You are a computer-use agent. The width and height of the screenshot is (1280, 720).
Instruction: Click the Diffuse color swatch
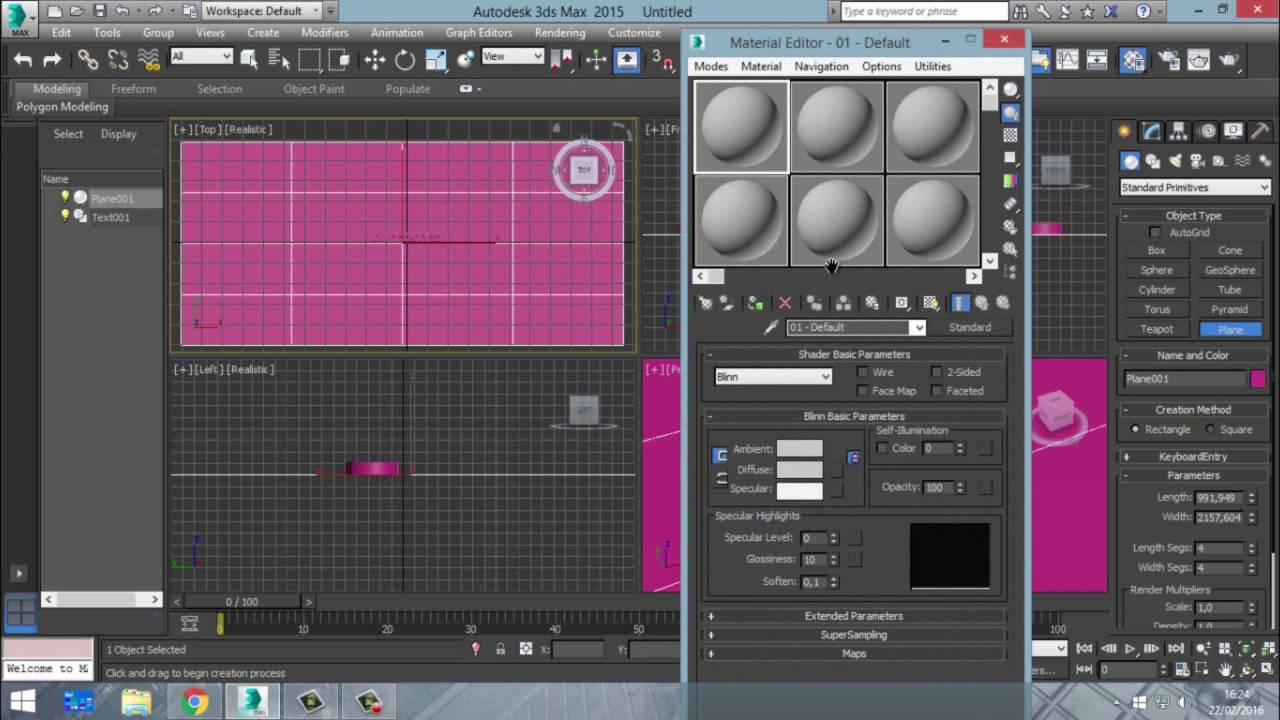coord(800,469)
